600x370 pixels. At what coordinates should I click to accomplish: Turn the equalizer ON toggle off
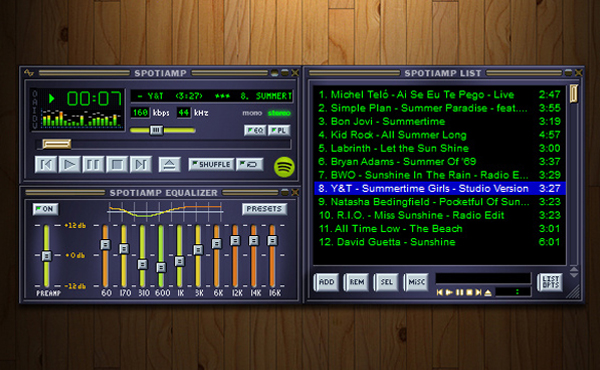click(x=45, y=209)
